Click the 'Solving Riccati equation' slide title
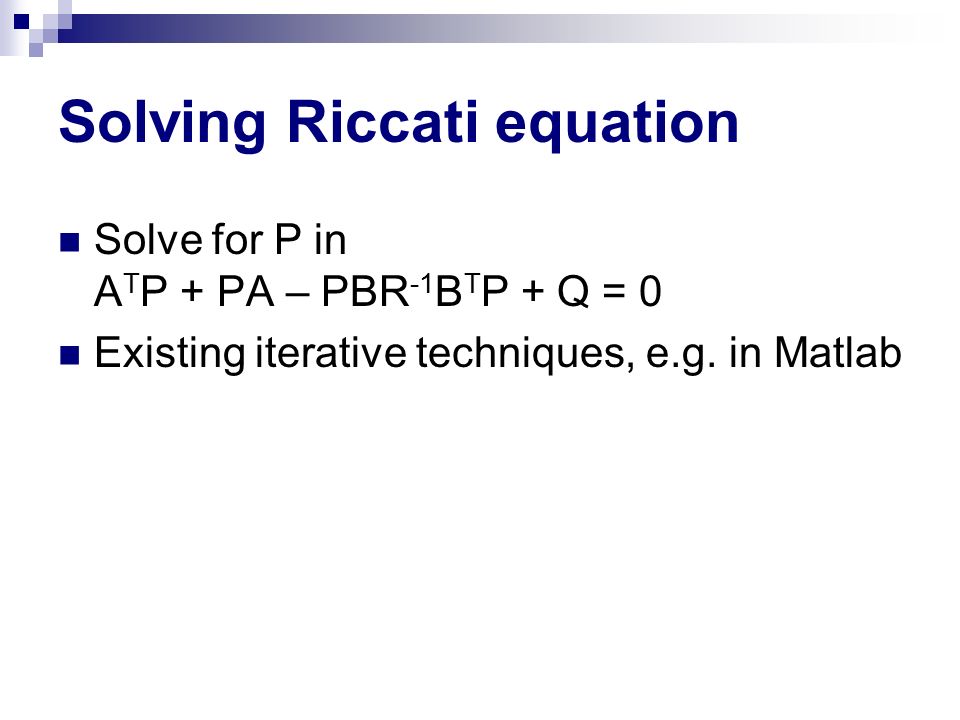The width and height of the screenshot is (960, 720). 399,122
